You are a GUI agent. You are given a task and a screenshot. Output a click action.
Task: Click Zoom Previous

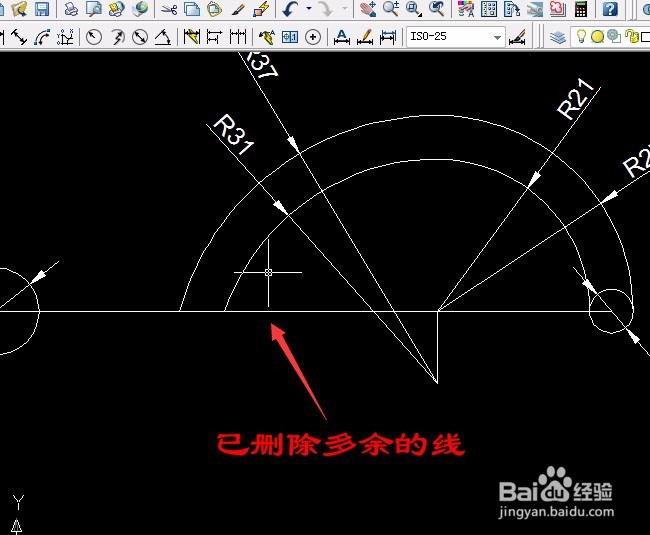click(x=437, y=8)
